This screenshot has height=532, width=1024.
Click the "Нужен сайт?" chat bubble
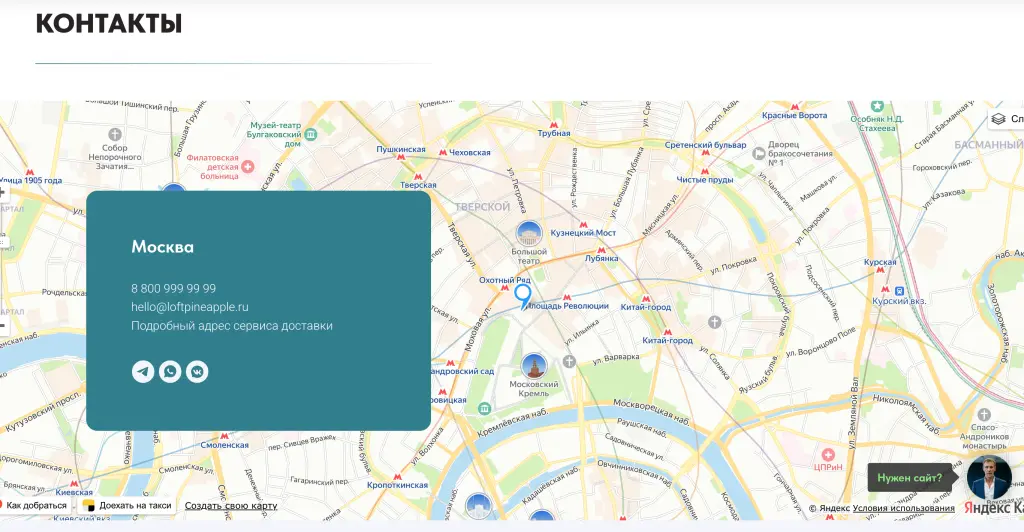(910, 478)
